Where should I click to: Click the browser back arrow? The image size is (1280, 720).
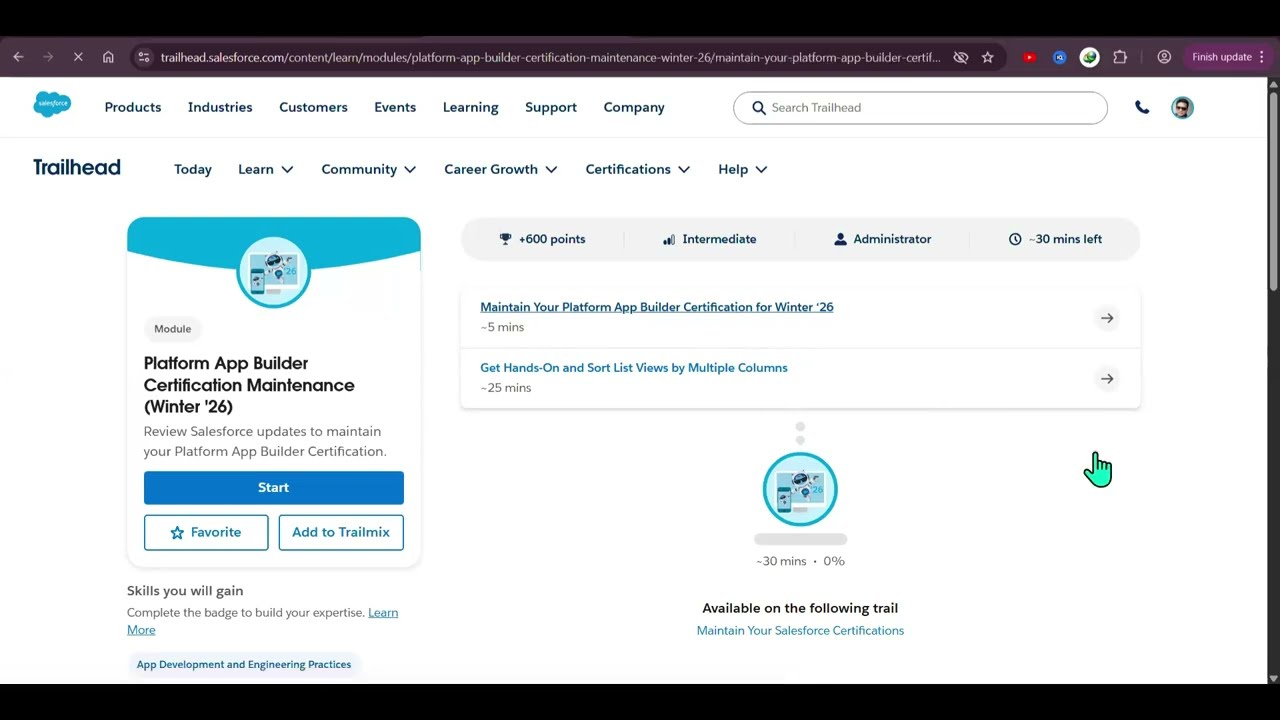[18, 57]
